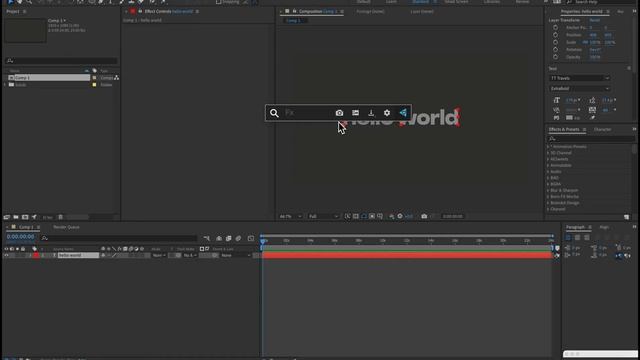640x360 pixels.
Task: Switch to the Character tab
Action: pos(602,129)
